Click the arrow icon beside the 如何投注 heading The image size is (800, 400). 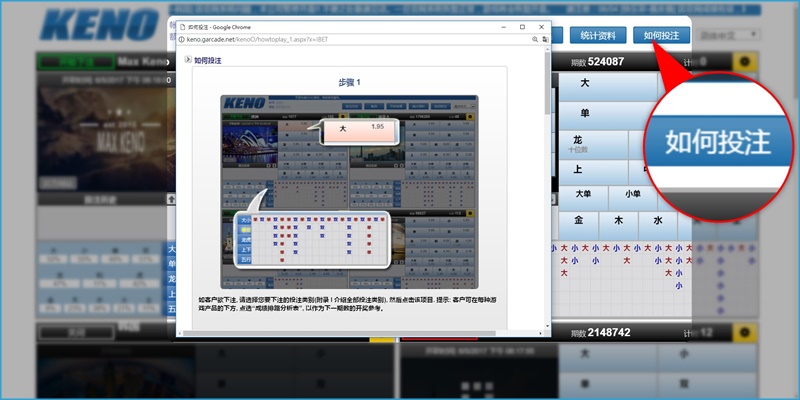click(x=188, y=60)
